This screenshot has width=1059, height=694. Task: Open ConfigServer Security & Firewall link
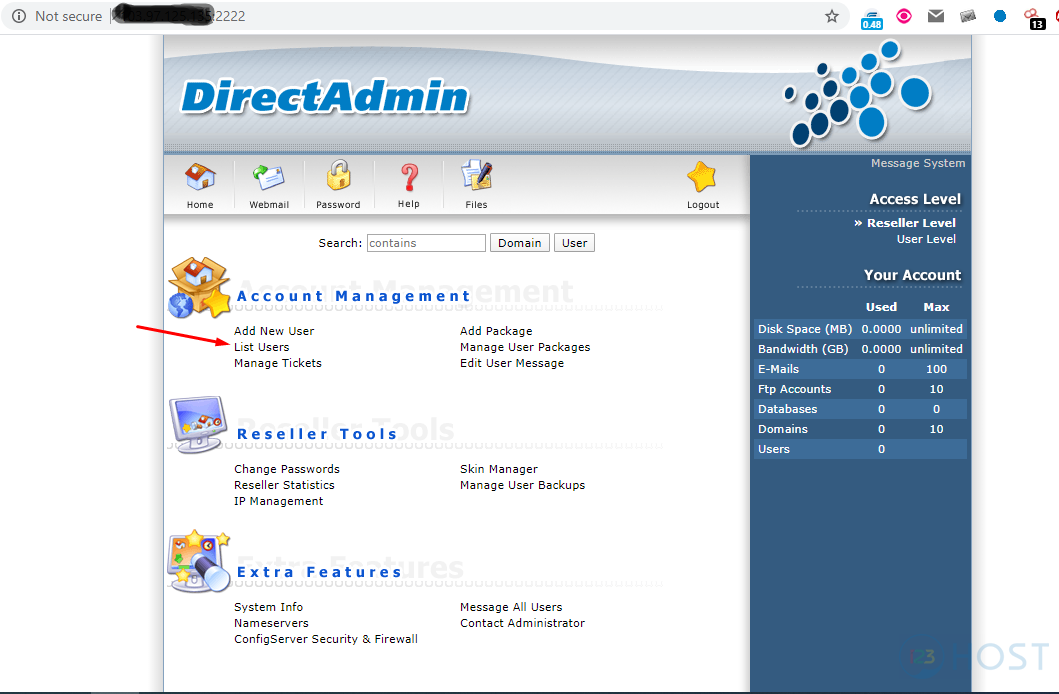click(x=326, y=639)
